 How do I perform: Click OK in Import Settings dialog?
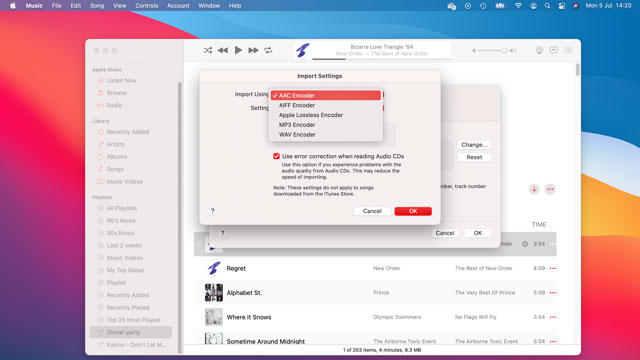coord(413,211)
